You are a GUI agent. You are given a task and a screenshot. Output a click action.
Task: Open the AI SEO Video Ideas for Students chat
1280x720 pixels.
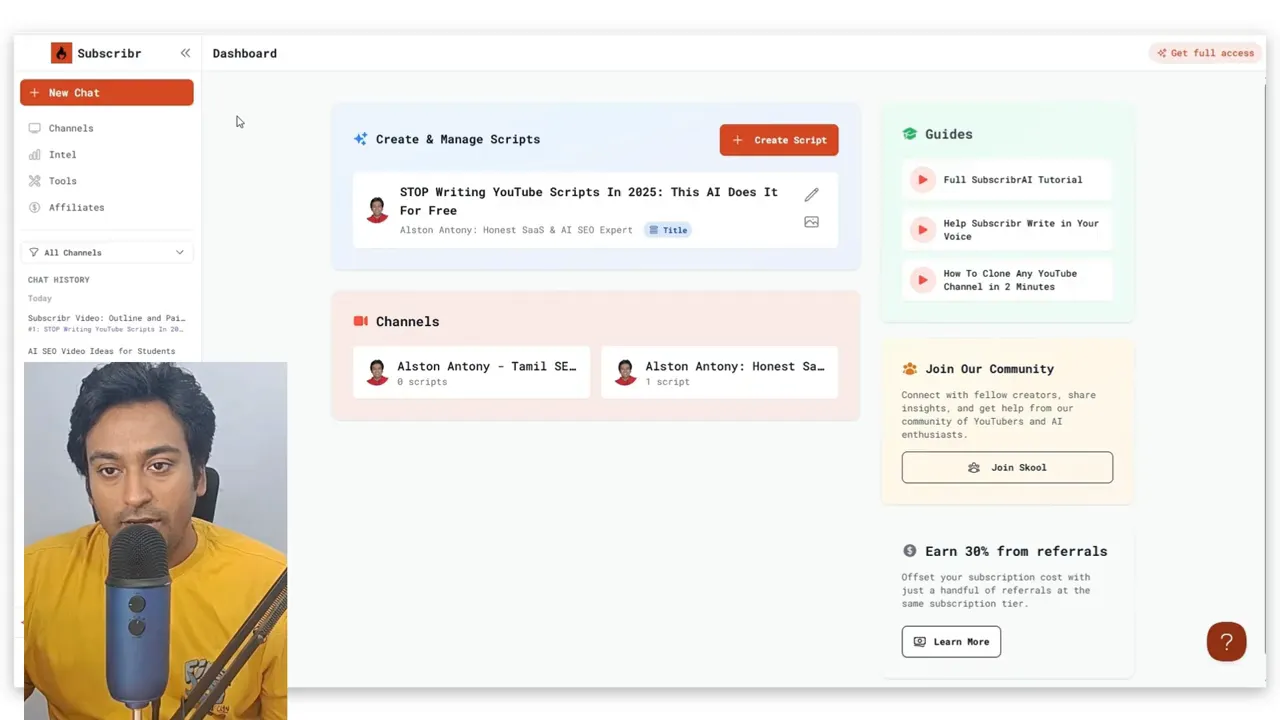click(x=101, y=351)
